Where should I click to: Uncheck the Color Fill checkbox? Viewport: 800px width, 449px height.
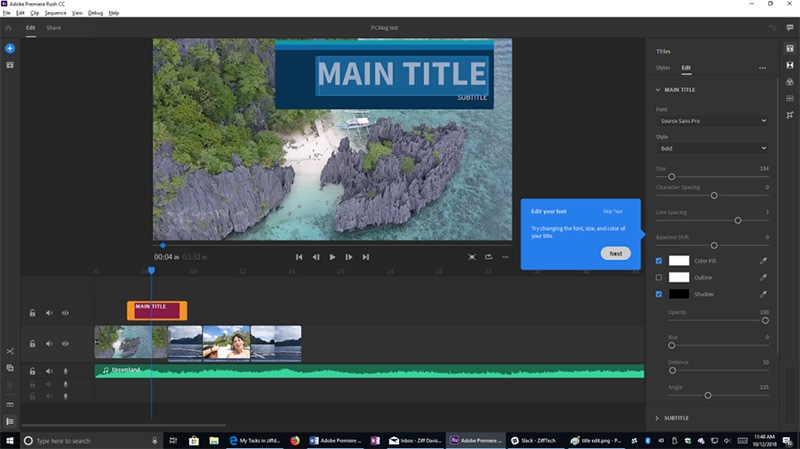click(x=658, y=261)
